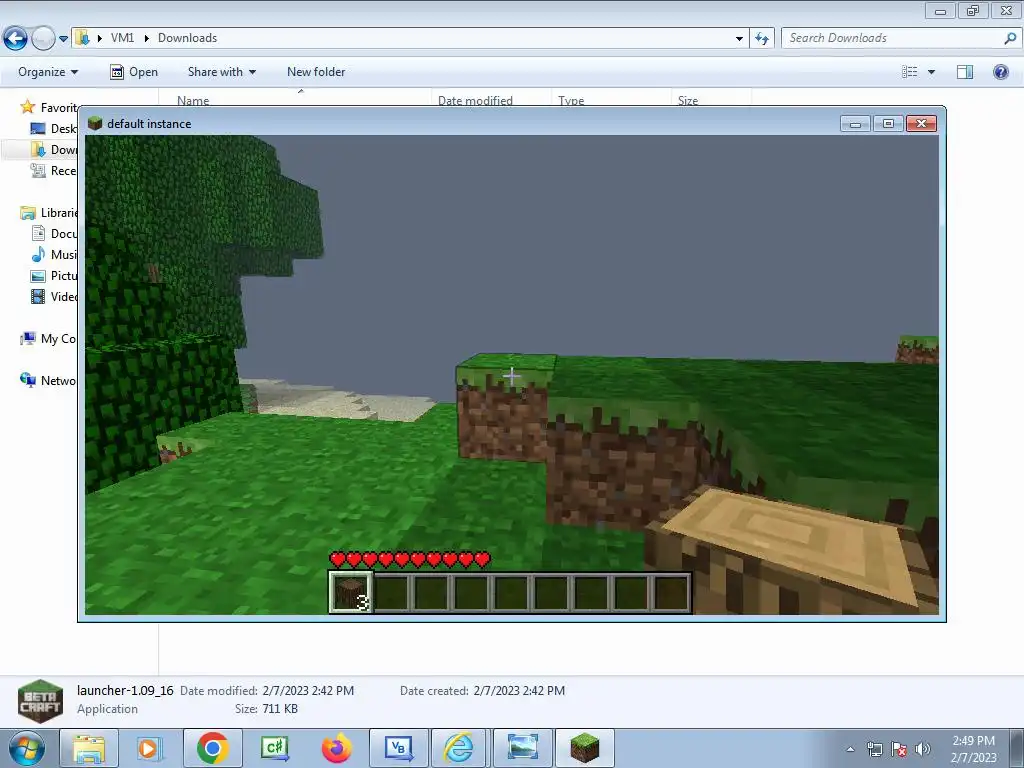Refresh the Downloads folder view

tap(761, 39)
